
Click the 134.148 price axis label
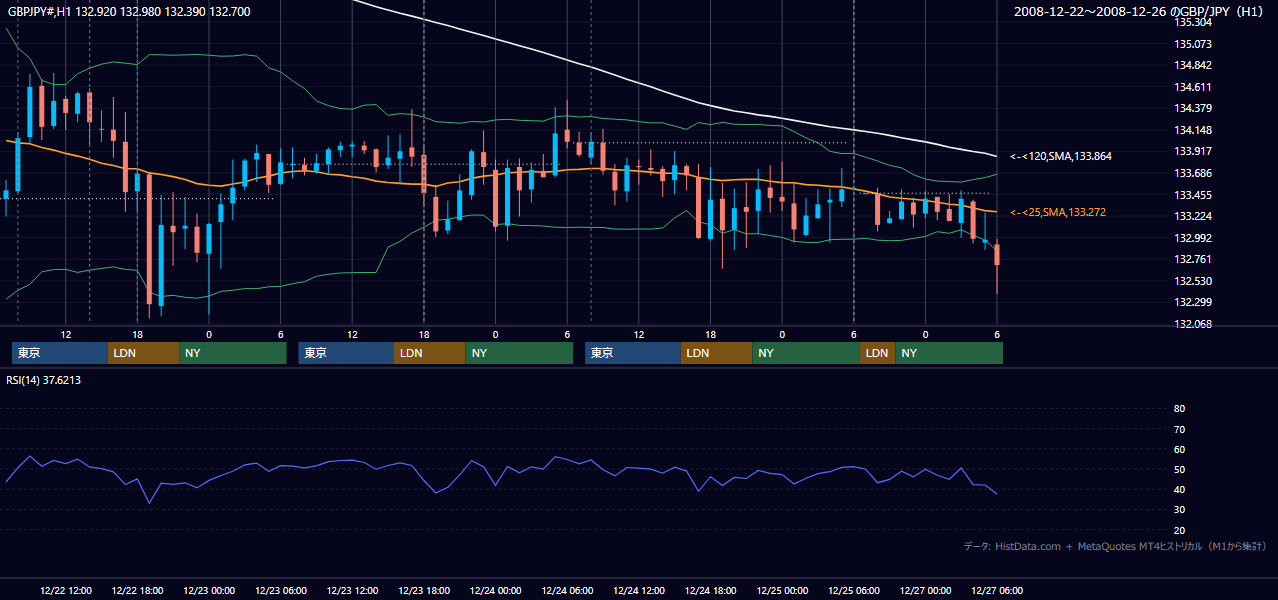(1193, 130)
